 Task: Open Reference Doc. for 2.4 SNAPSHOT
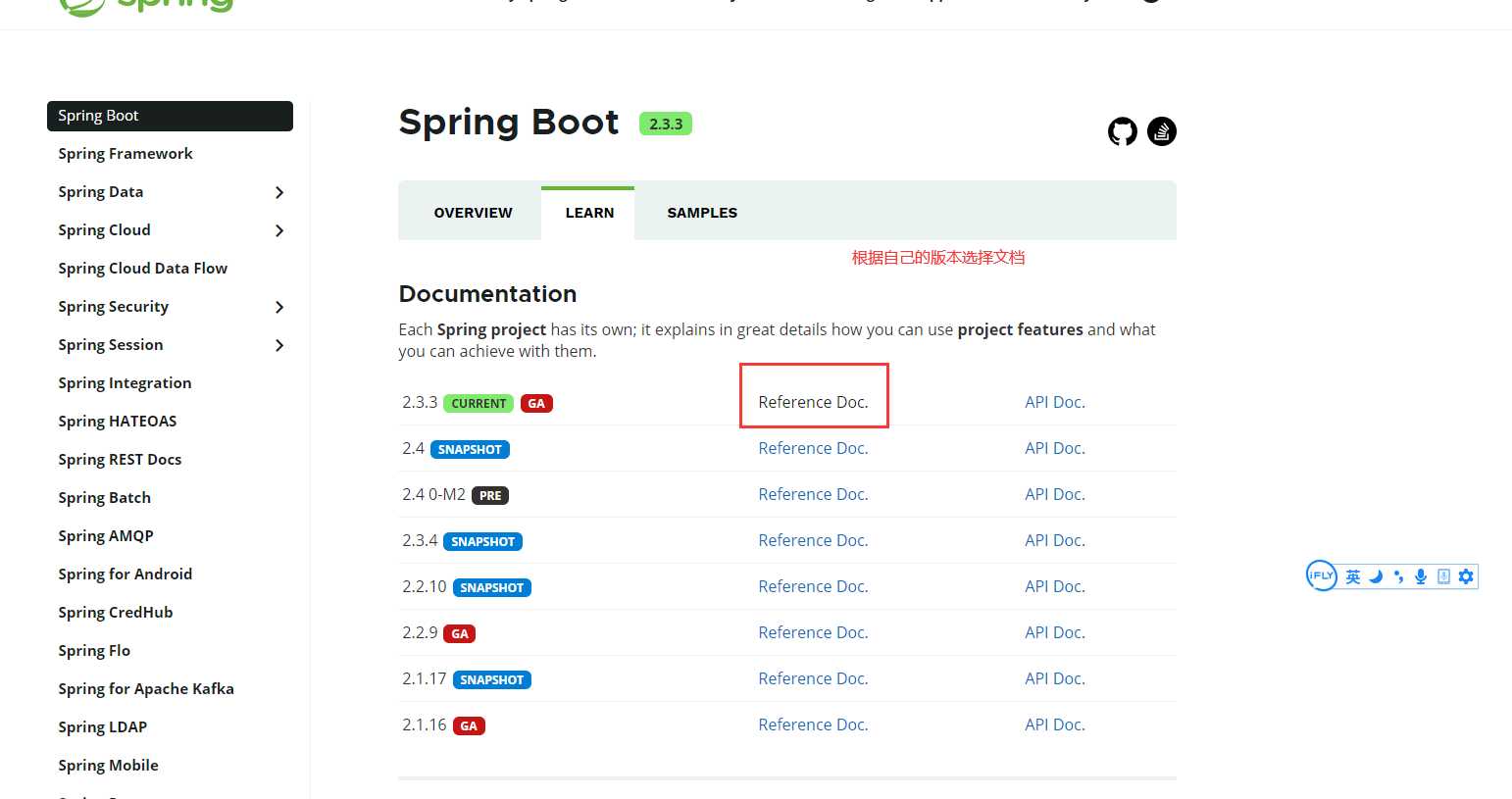click(x=813, y=448)
